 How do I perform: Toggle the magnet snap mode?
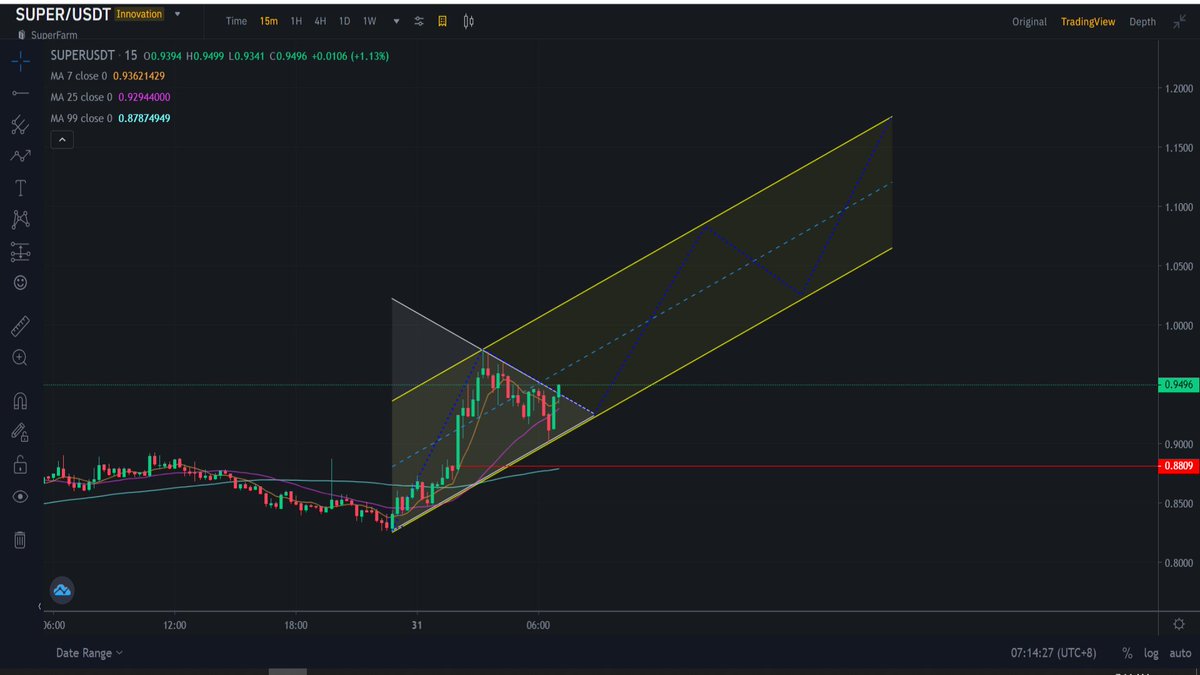[20, 401]
